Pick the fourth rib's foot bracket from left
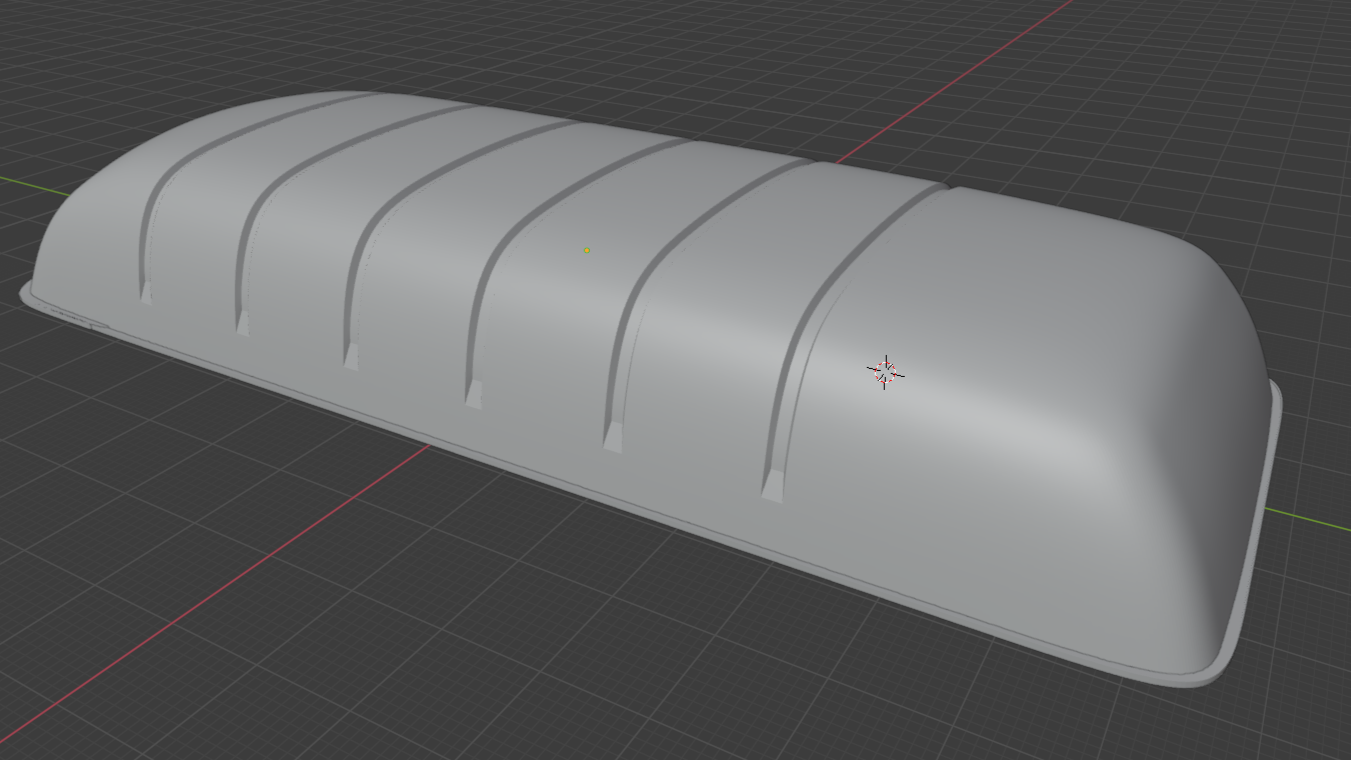The image size is (1351, 760). (x=474, y=394)
